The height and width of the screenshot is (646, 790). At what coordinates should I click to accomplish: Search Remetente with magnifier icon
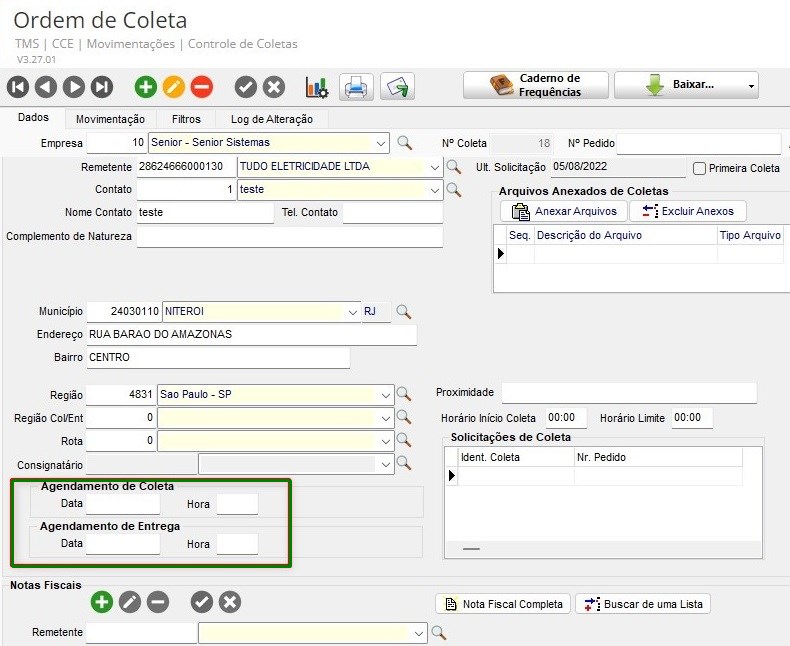click(453, 166)
